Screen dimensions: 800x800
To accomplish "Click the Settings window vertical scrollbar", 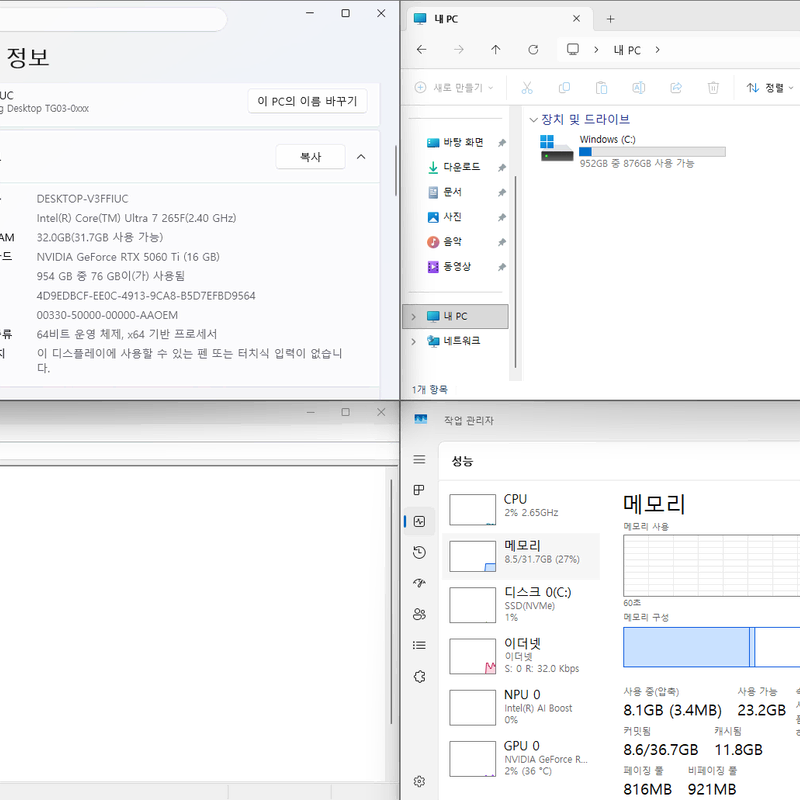I will click(395, 171).
